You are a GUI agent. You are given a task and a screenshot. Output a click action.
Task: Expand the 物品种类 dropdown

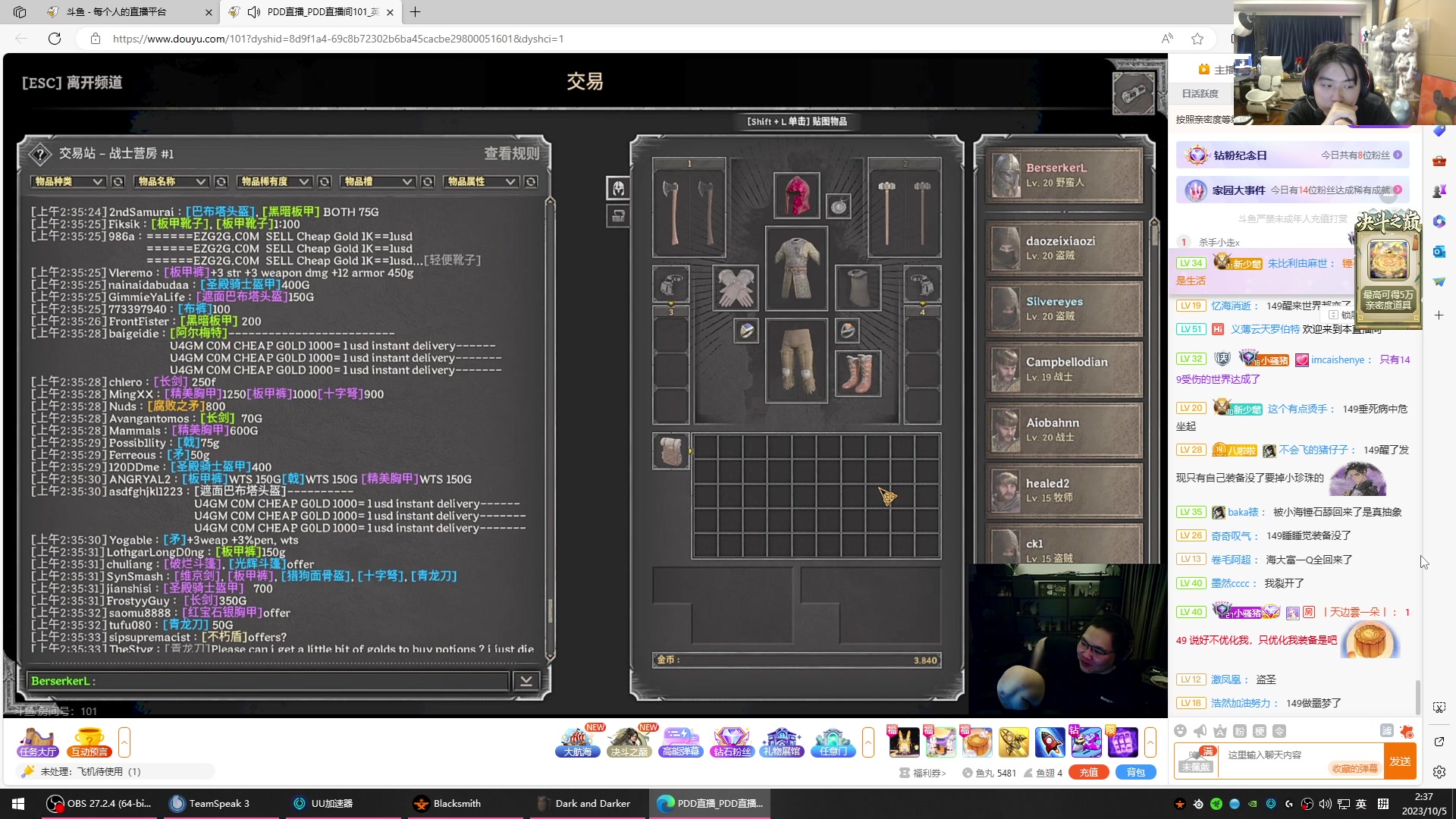[x=68, y=182]
